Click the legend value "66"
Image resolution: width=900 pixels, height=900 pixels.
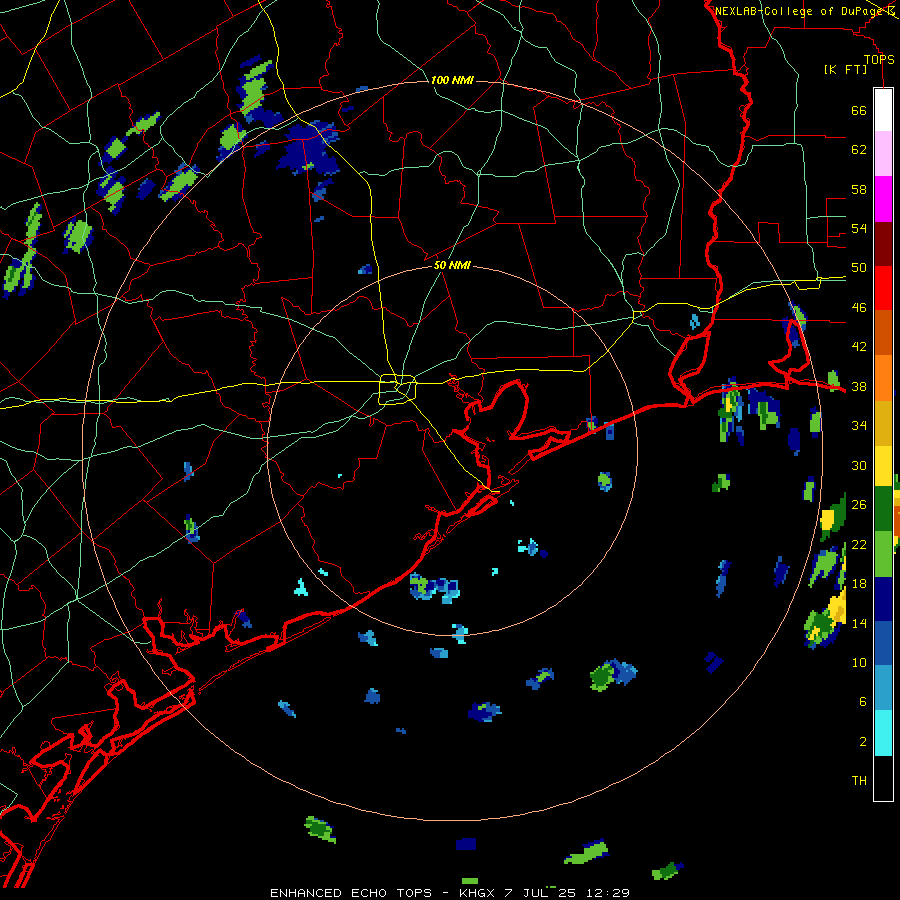click(859, 110)
